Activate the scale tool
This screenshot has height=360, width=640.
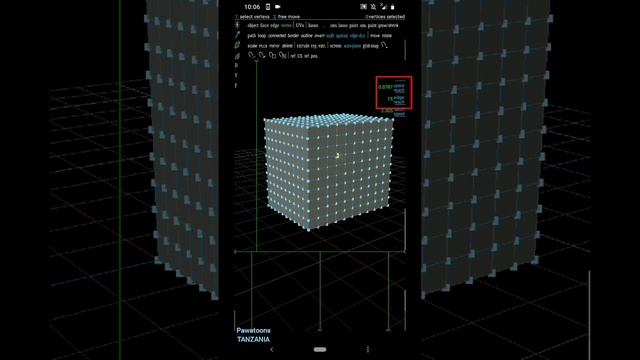[252, 46]
